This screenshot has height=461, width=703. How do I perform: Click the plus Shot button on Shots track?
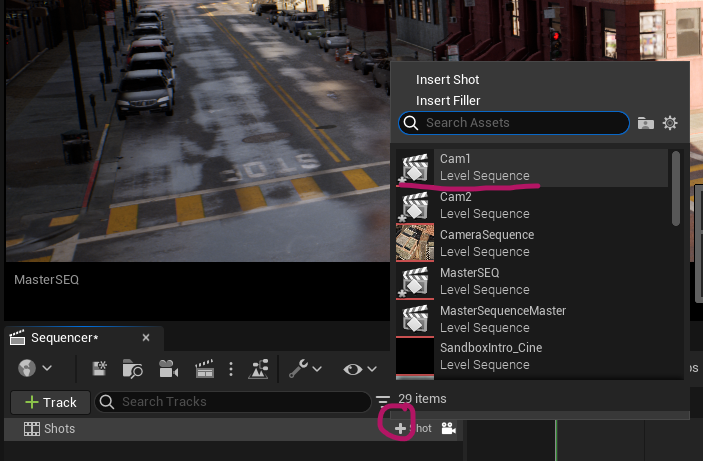[413, 429]
